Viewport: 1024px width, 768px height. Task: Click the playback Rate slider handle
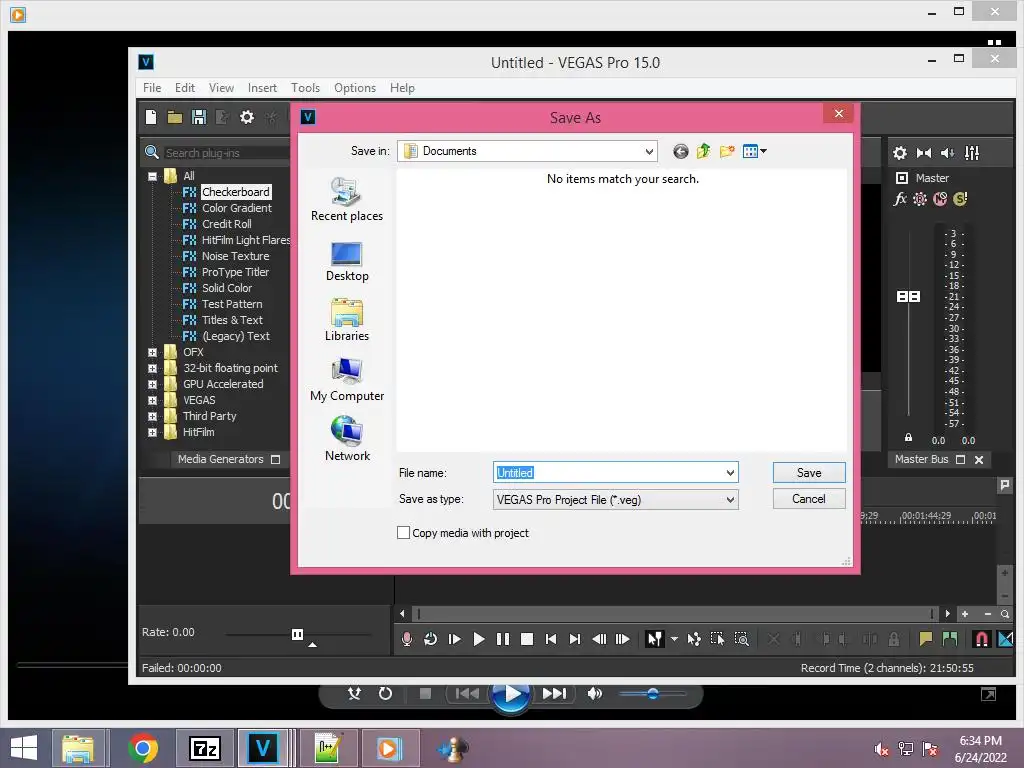(297, 634)
